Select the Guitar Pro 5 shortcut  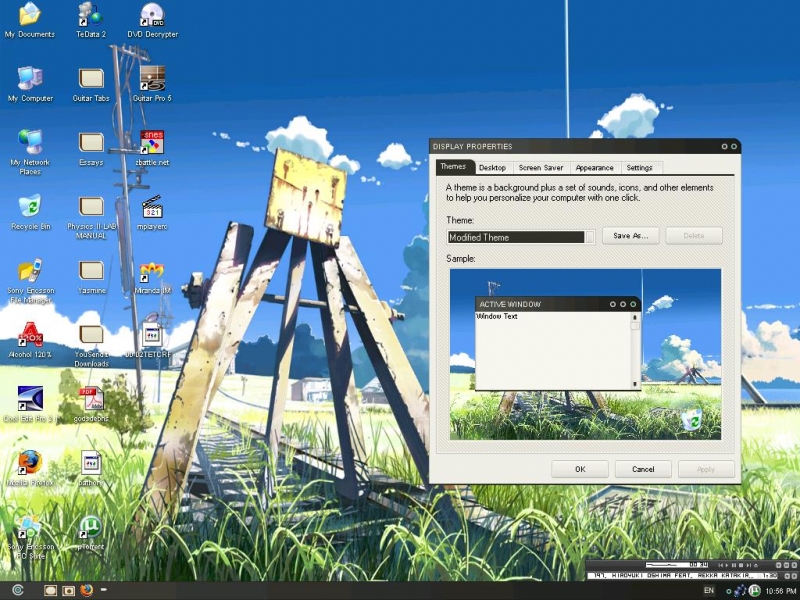pyautogui.click(x=152, y=84)
